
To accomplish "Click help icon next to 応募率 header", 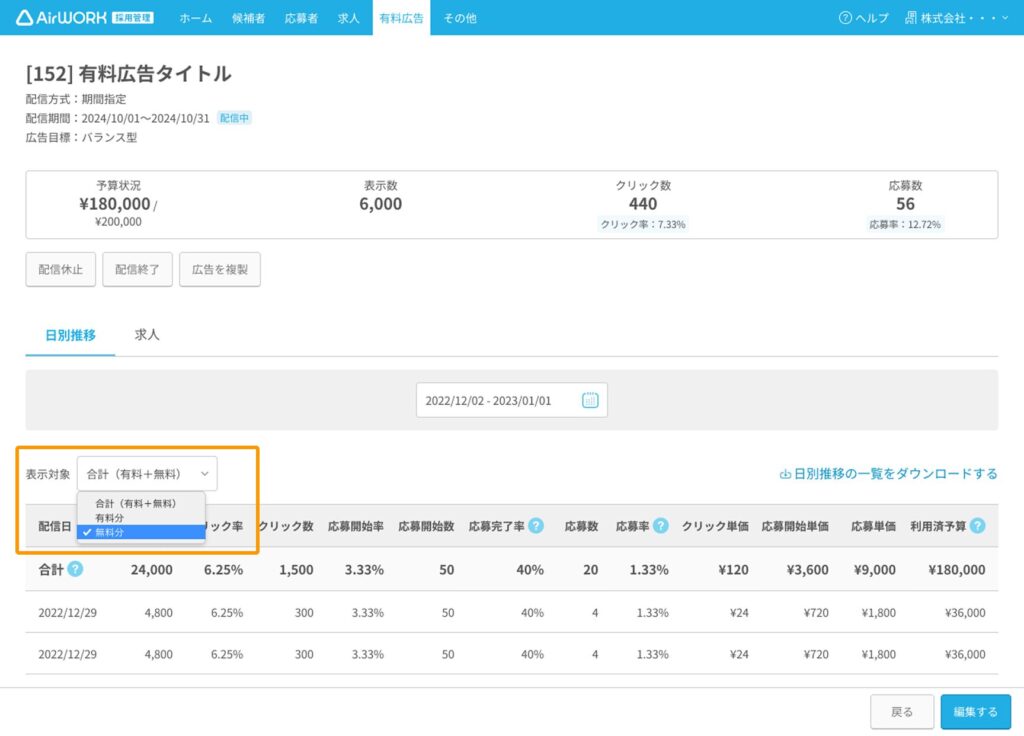I will pos(660,526).
